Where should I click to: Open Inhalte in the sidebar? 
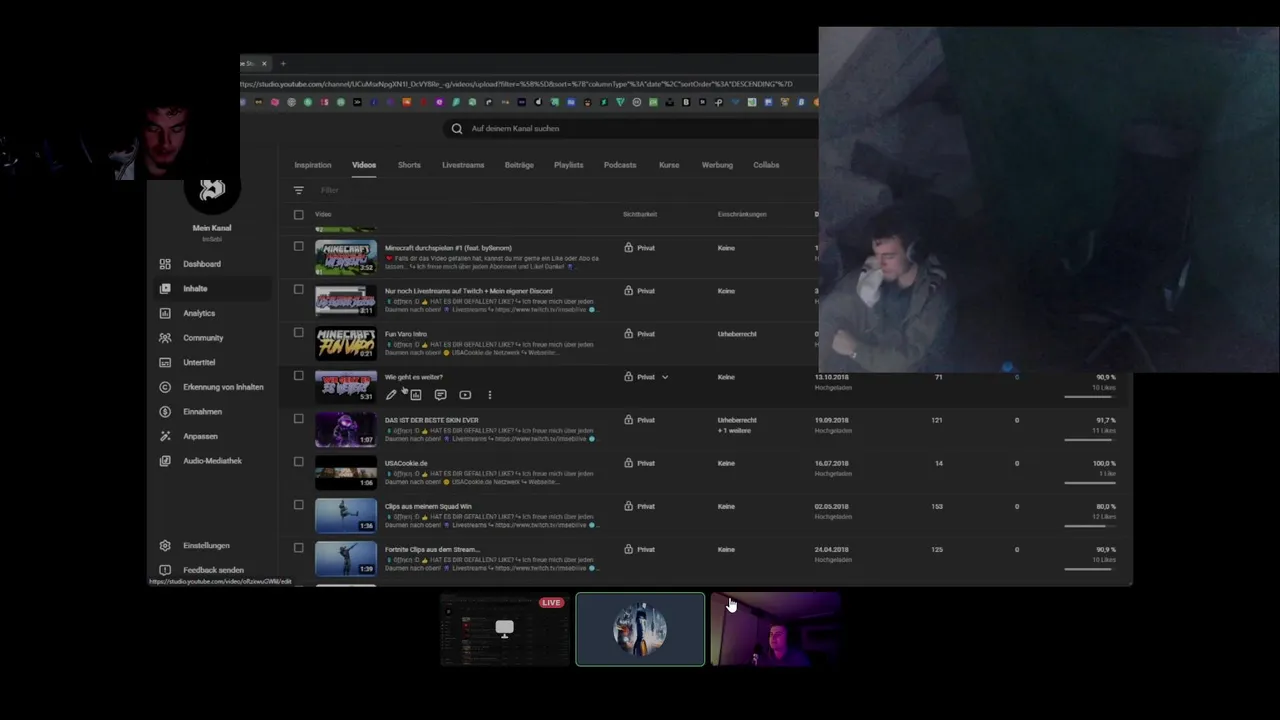(195, 289)
